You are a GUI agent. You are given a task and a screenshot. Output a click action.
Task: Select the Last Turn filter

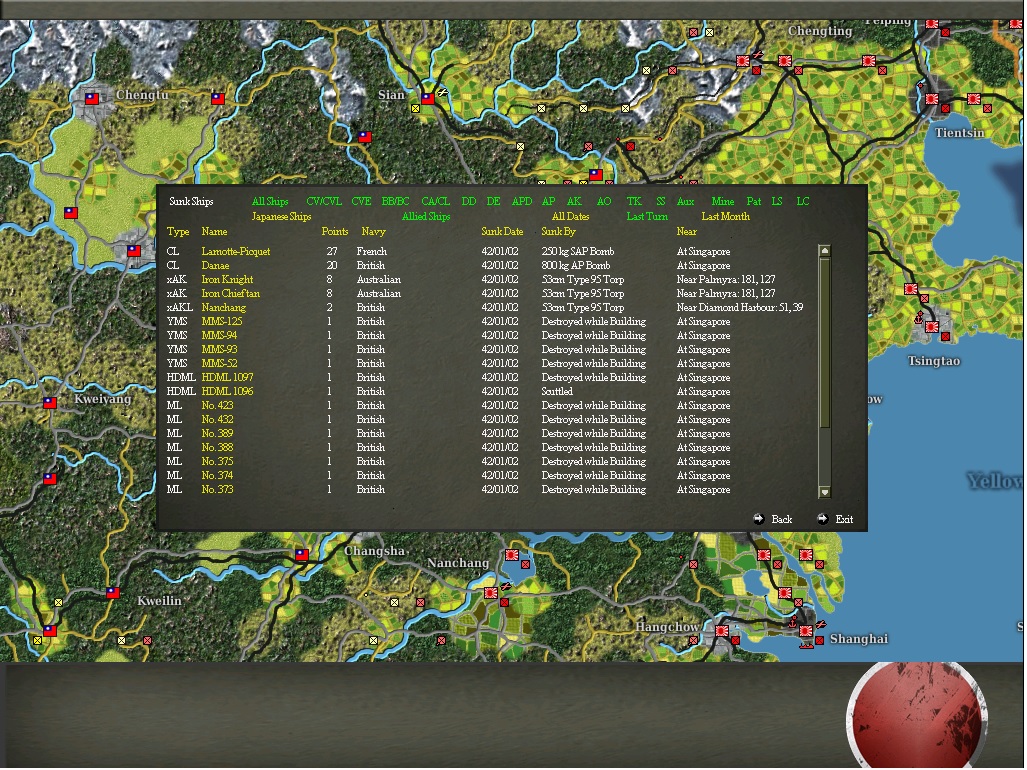(647, 217)
